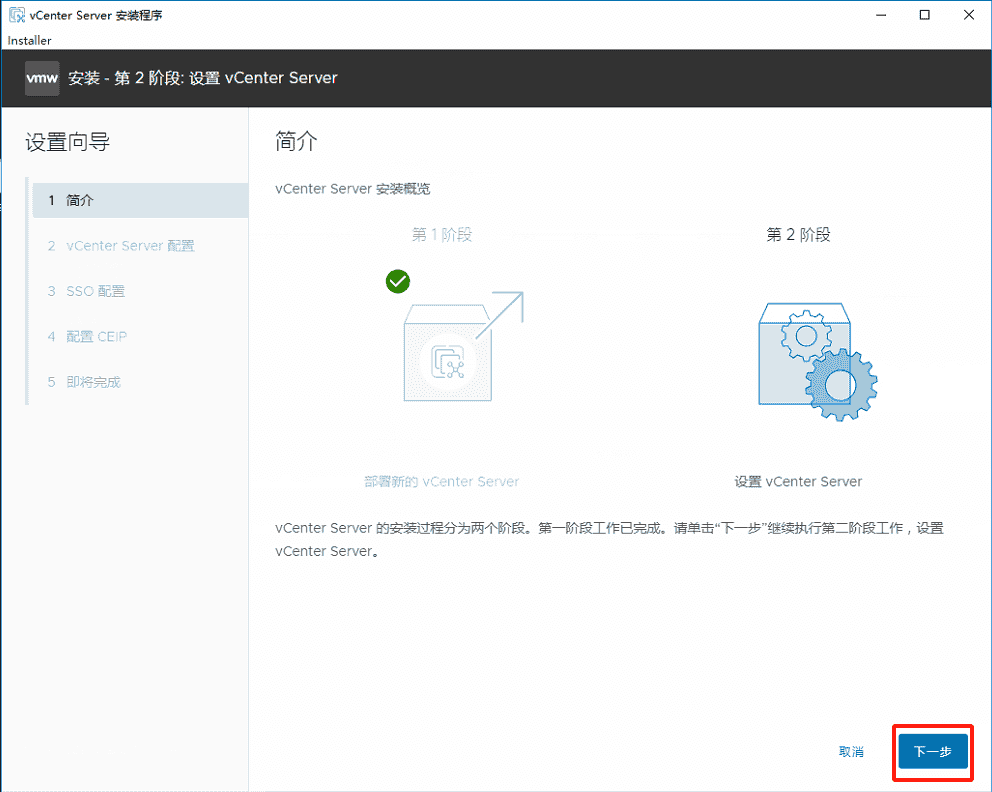Click the vCenter installer icon in title bar
This screenshot has width=992, height=792.
click(15, 14)
